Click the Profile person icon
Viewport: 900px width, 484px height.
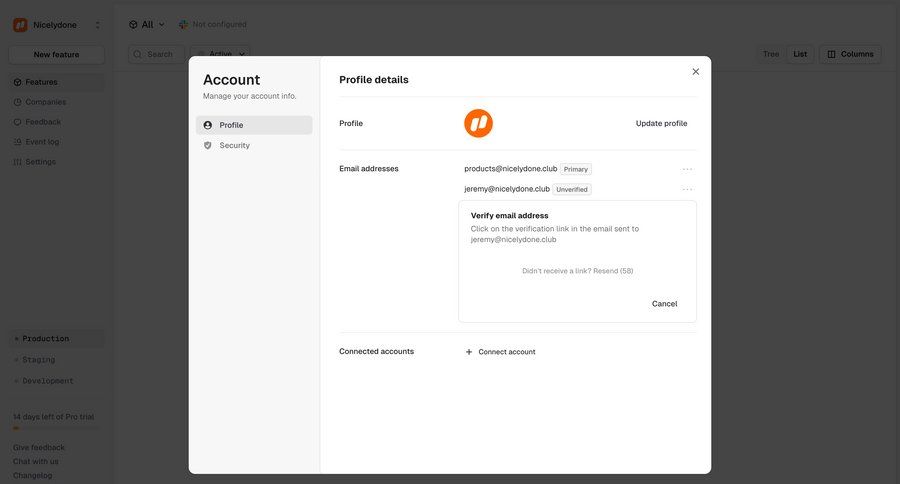coord(208,125)
